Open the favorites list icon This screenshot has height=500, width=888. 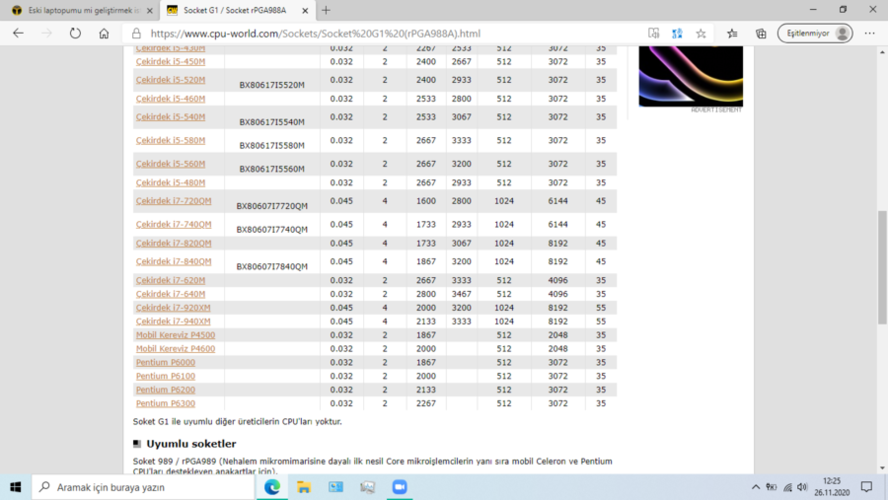(732, 33)
